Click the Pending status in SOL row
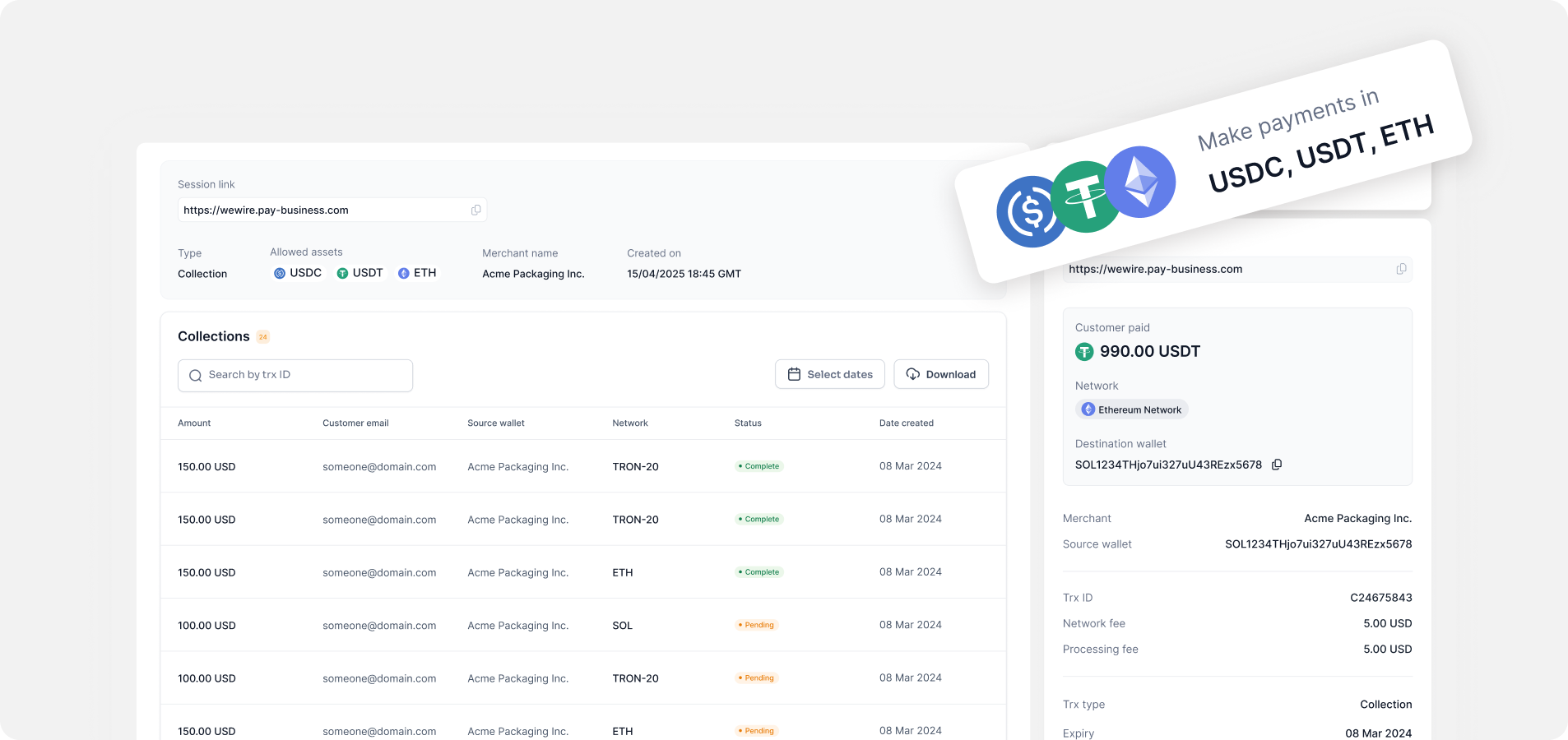 pyautogui.click(x=756, y=625)
